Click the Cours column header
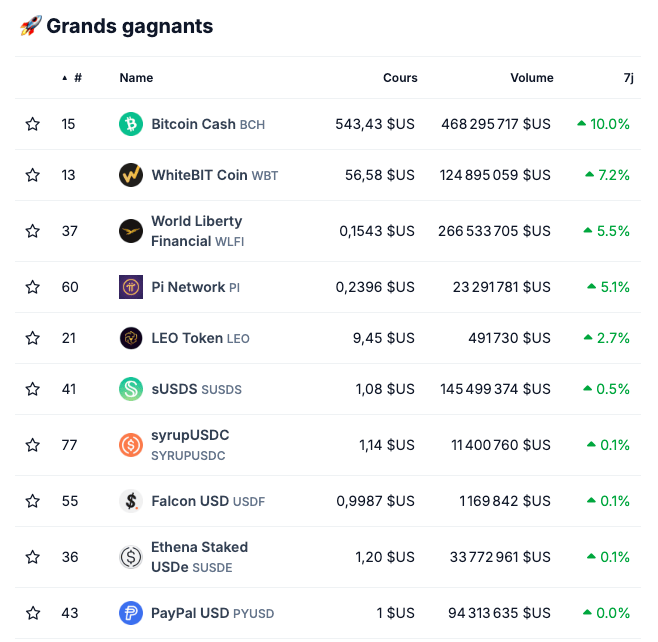The height and width of the screenshot is (642, 658). point(400,78)
